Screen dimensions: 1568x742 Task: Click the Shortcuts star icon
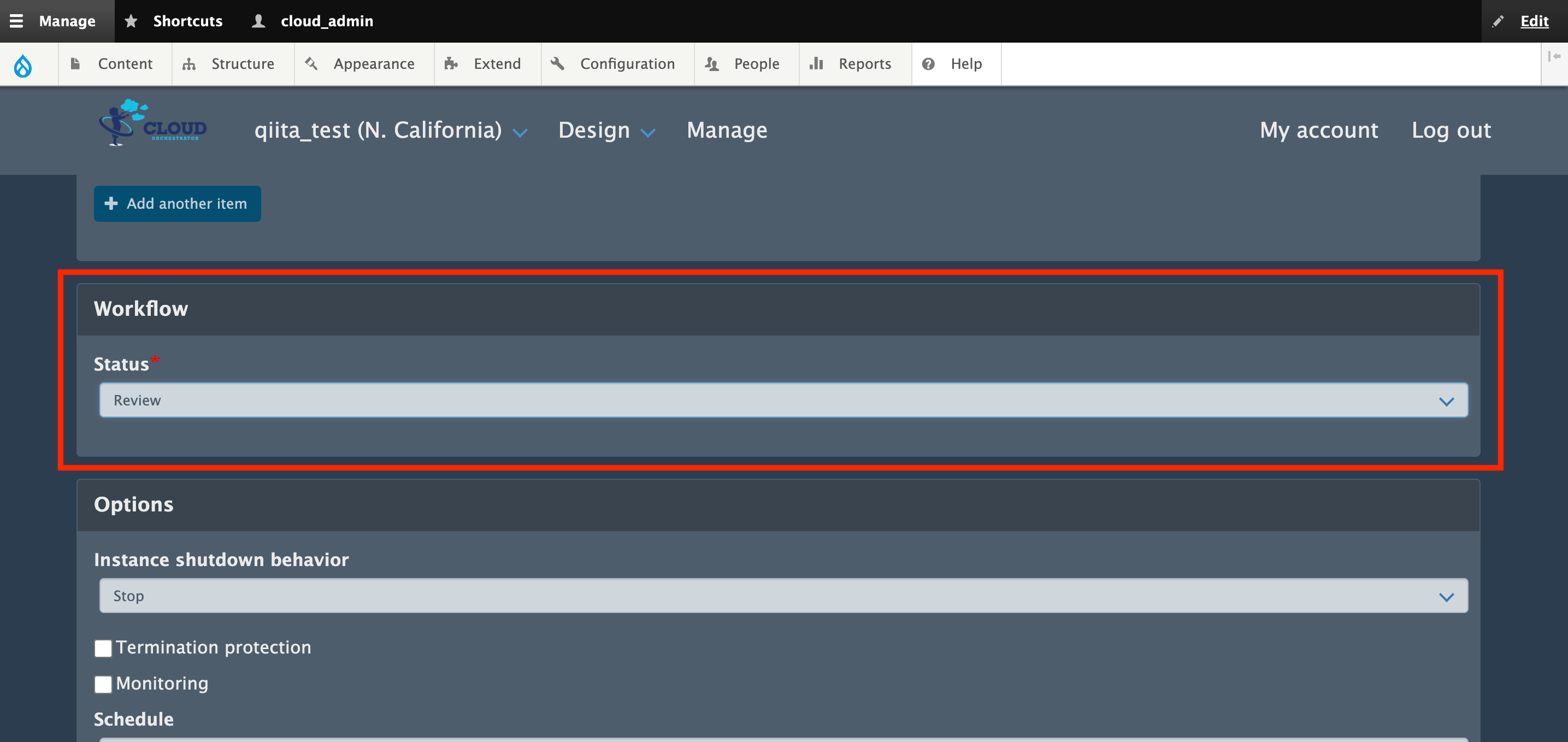[132, 21]
